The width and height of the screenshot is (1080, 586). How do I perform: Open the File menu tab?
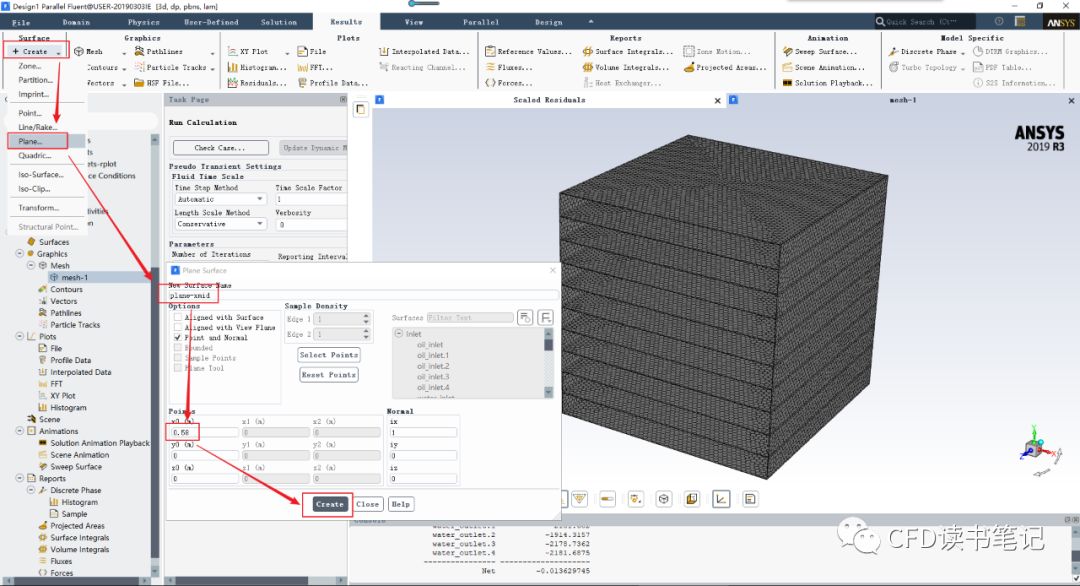(21, 23)
